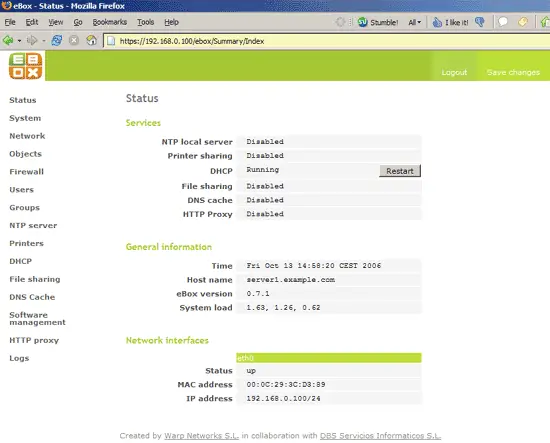Viewport: 550px width, 443px height.
Task: Click the HTTP Proxy Disabled status
Action: click(x=265, y=214)
